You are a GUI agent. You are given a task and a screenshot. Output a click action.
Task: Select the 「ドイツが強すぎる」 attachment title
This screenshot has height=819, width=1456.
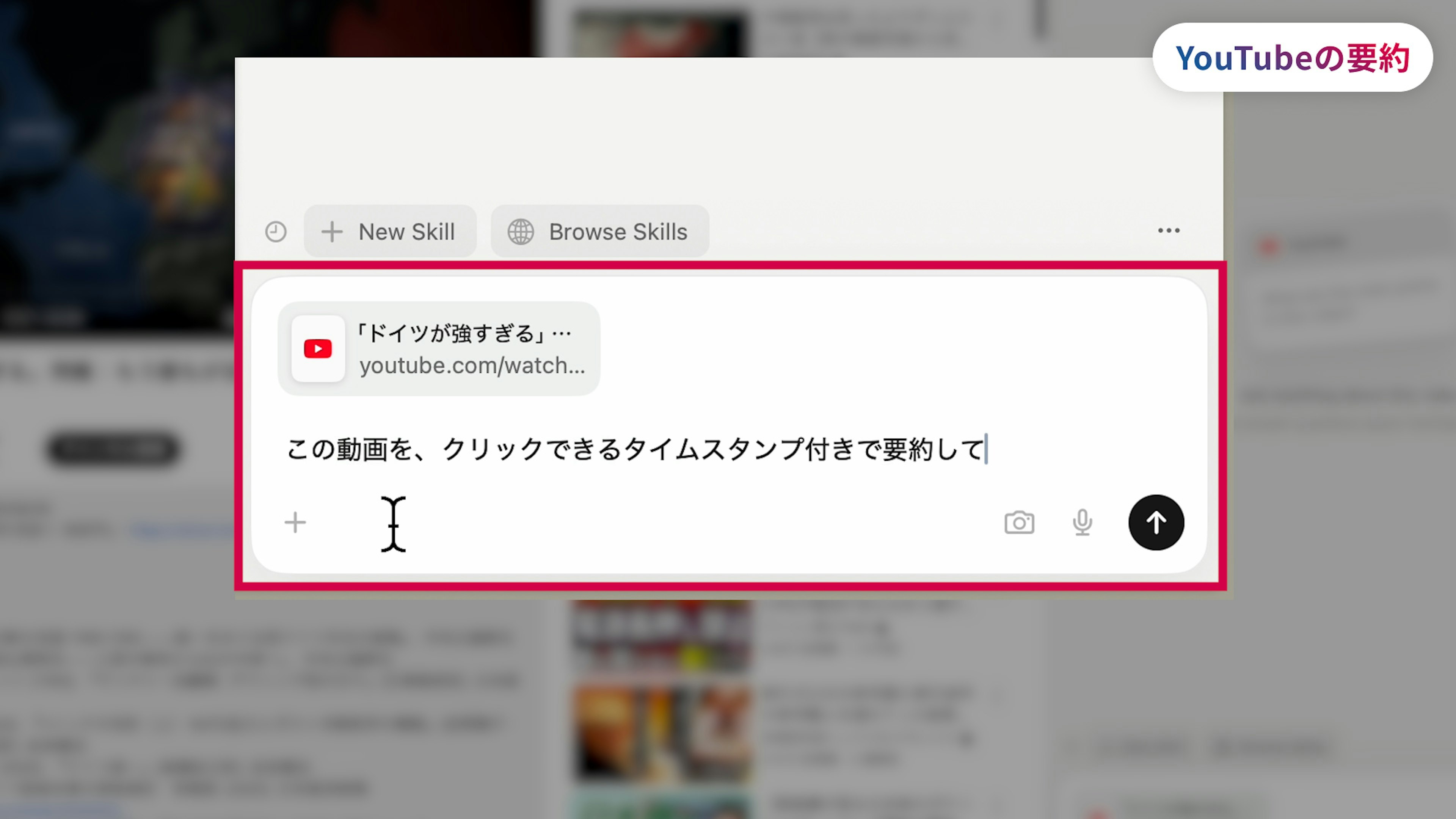pos(463,334)
